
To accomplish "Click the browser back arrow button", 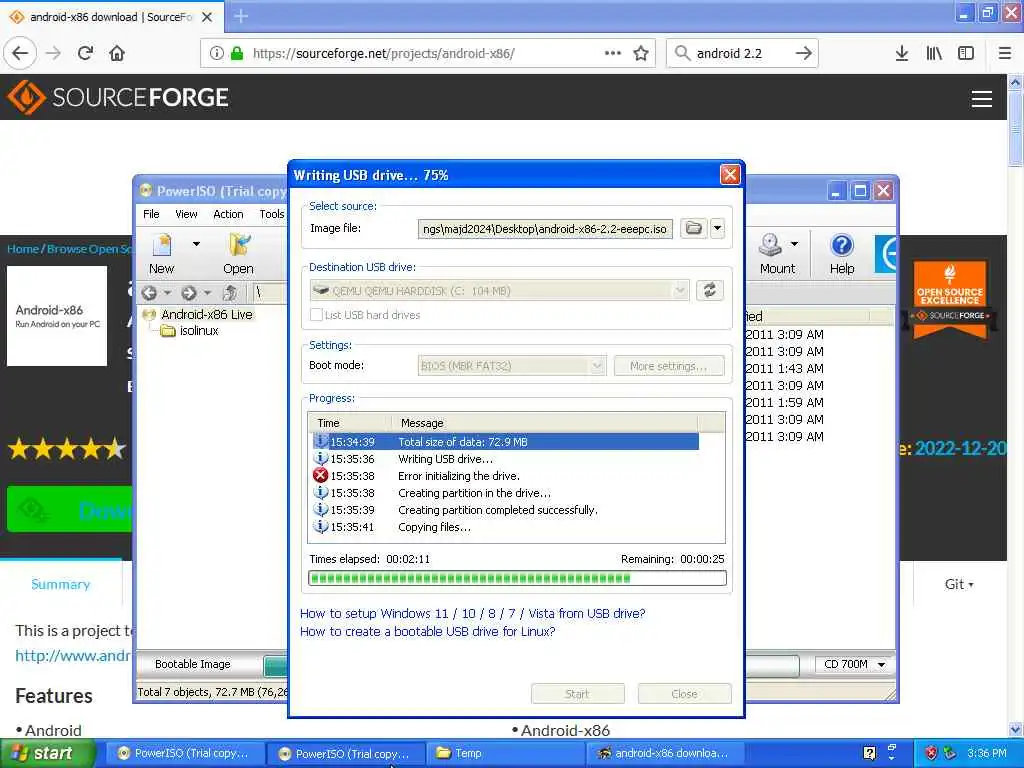I will click(x=20, y=54).
